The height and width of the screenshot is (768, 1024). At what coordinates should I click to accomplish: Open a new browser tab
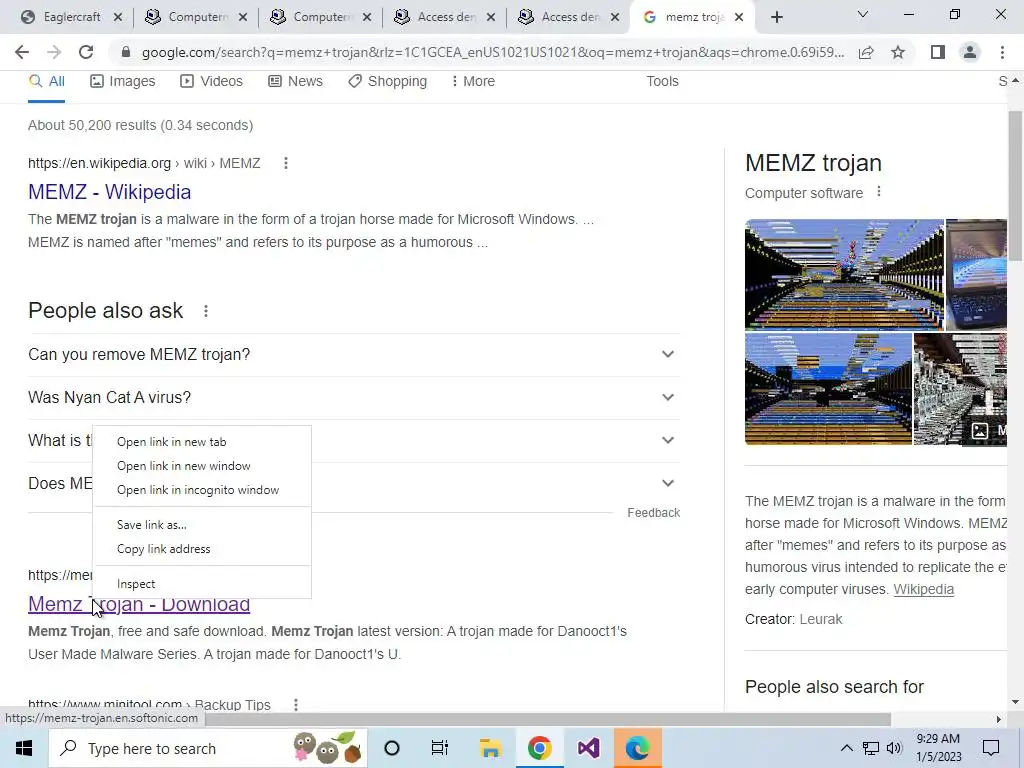coord(776,18)
